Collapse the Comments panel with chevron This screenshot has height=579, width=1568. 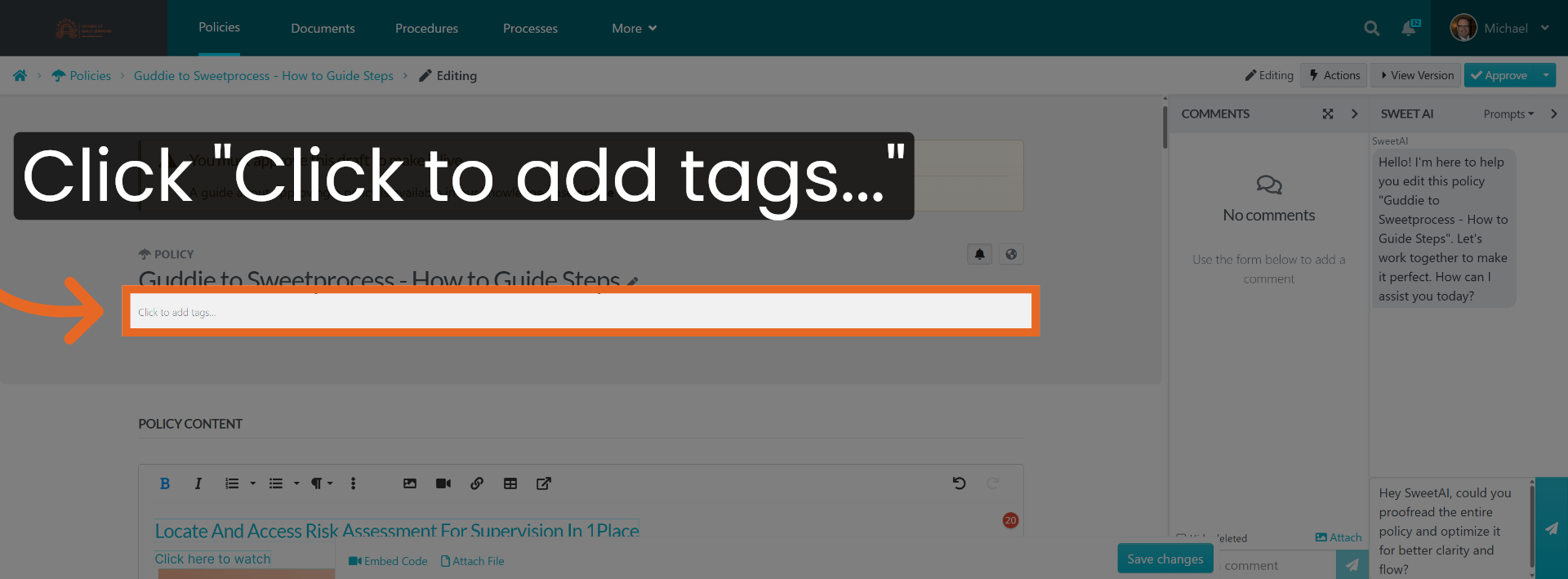tap(1355, 114)
